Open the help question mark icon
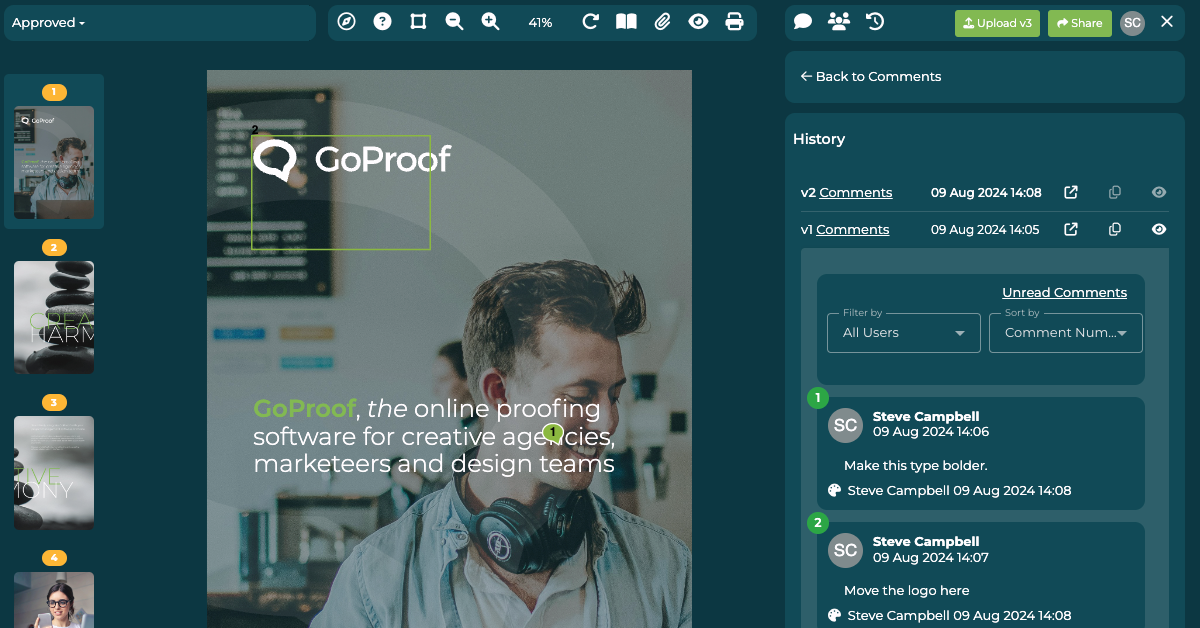This screenshot has height=628, width=1200. point(382,22)
